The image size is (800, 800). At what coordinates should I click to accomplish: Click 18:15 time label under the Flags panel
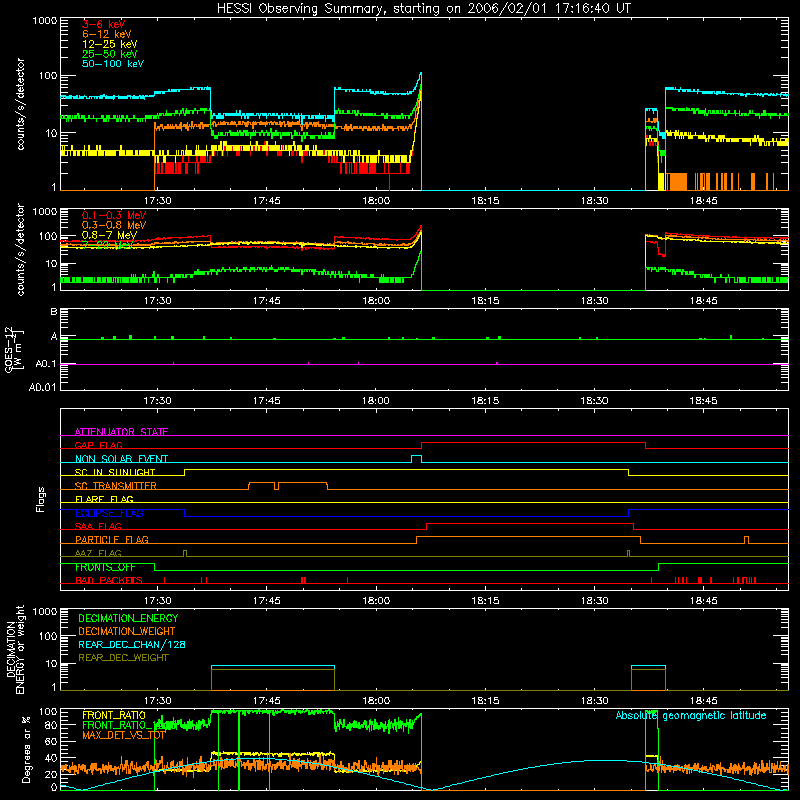pos(485,601)
